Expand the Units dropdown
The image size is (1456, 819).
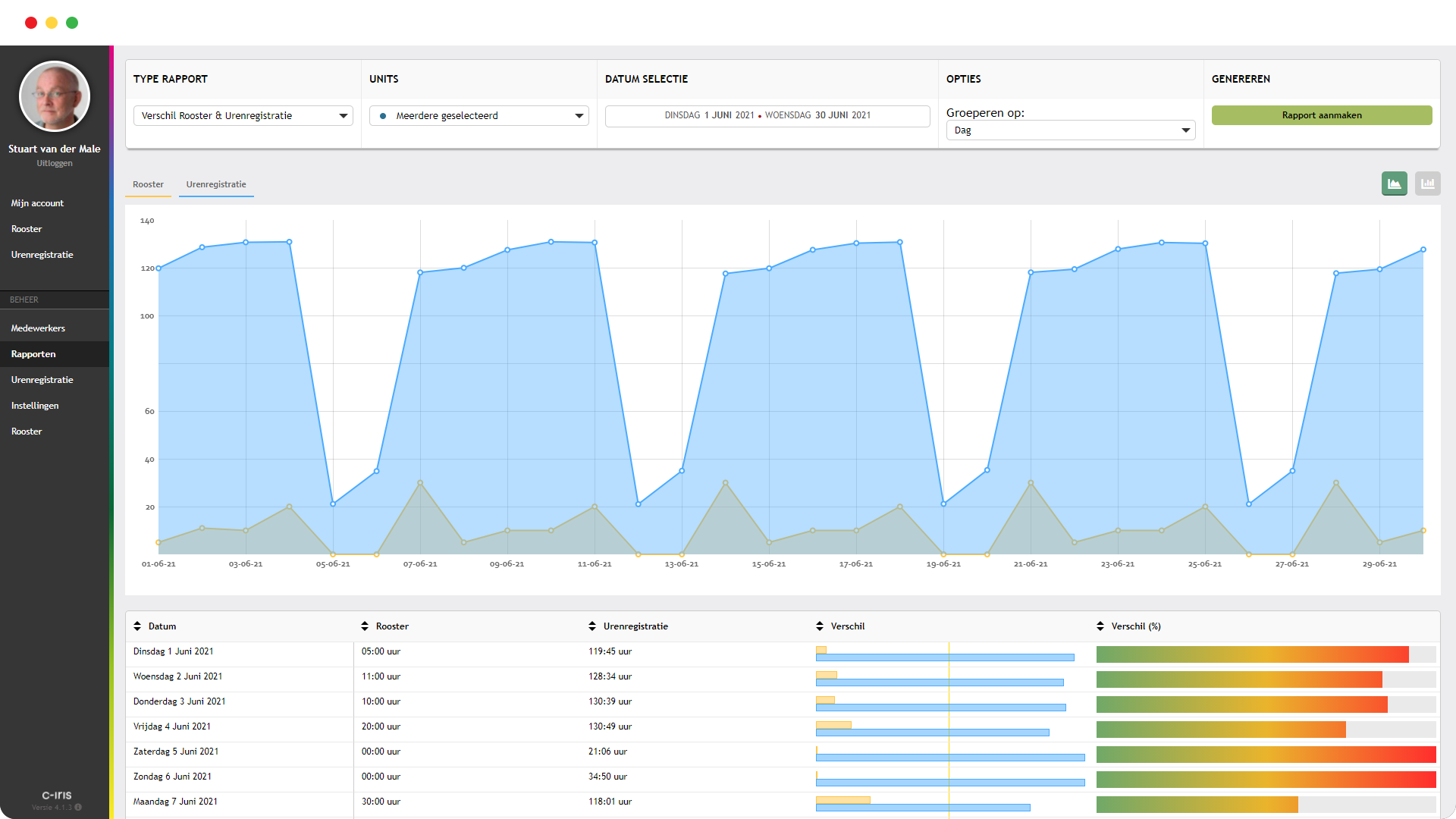coord(479,115)
